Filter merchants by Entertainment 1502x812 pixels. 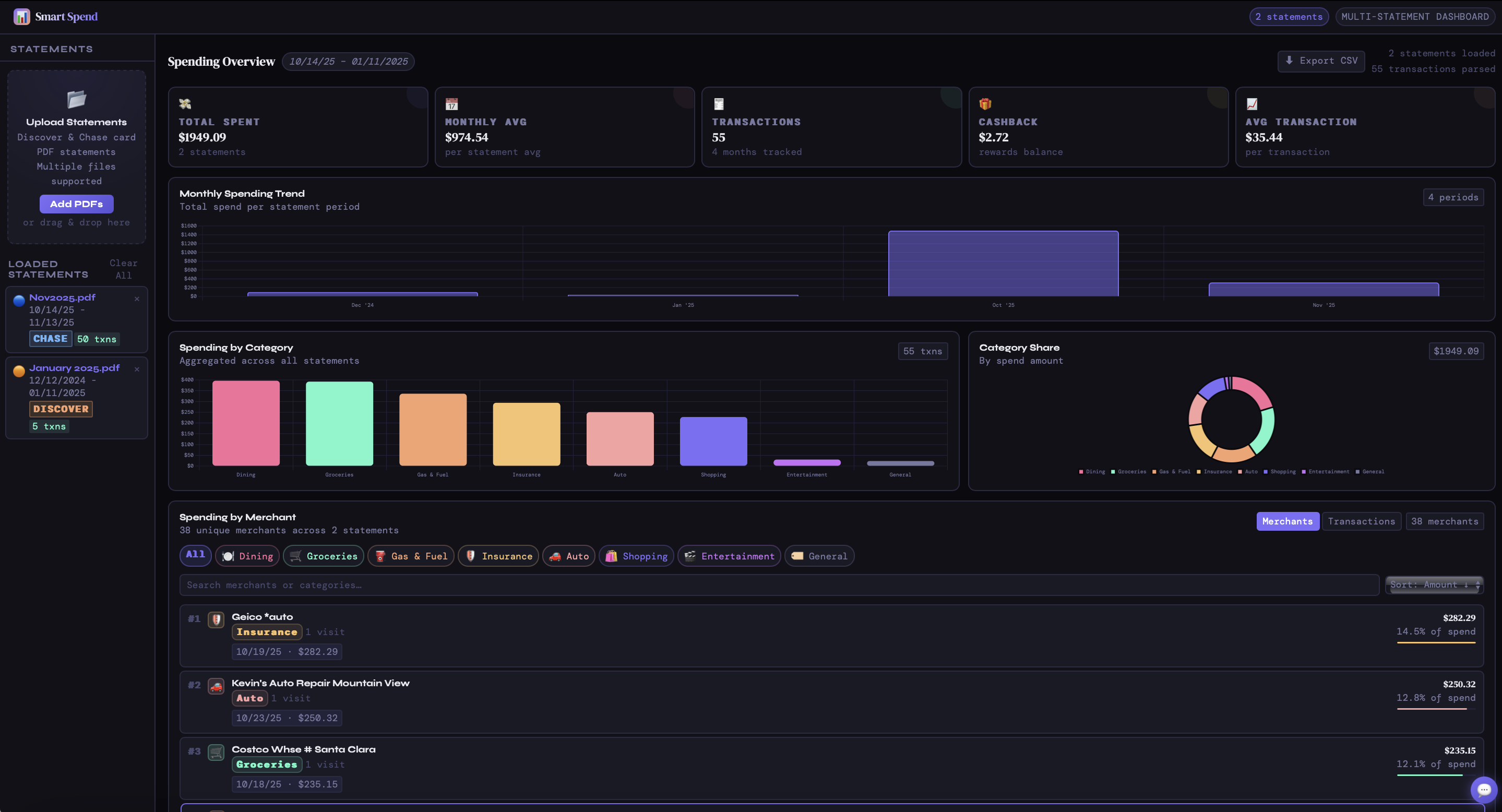(x=730, y=556)
